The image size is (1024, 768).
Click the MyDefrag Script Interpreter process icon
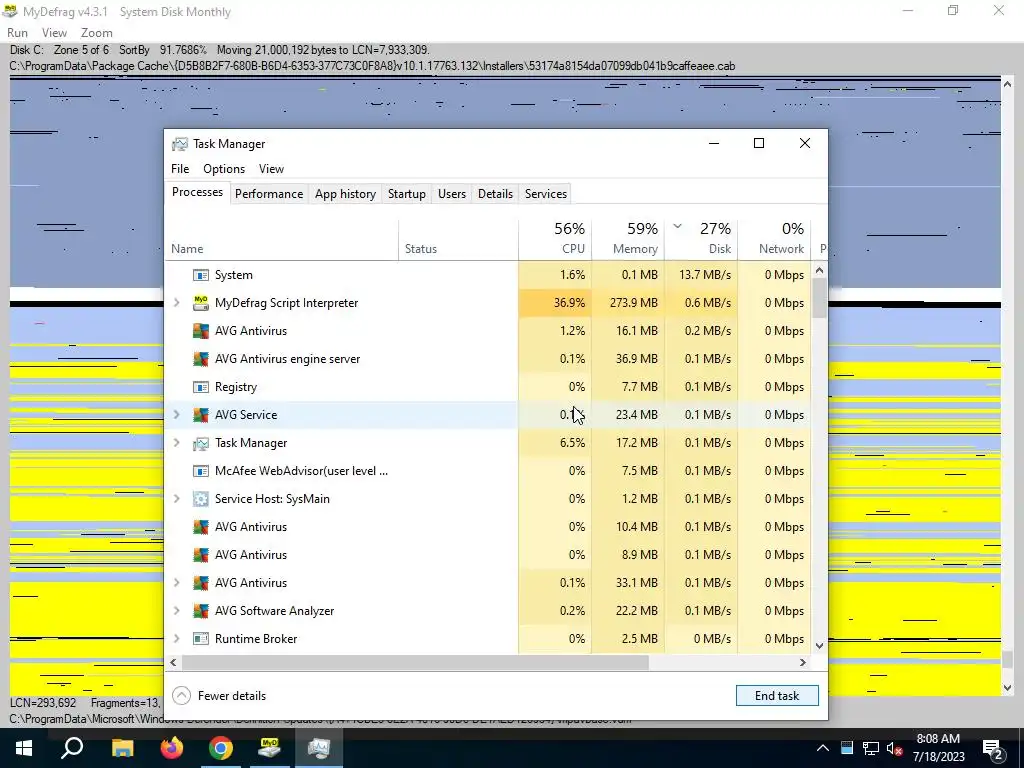[200, 303]
